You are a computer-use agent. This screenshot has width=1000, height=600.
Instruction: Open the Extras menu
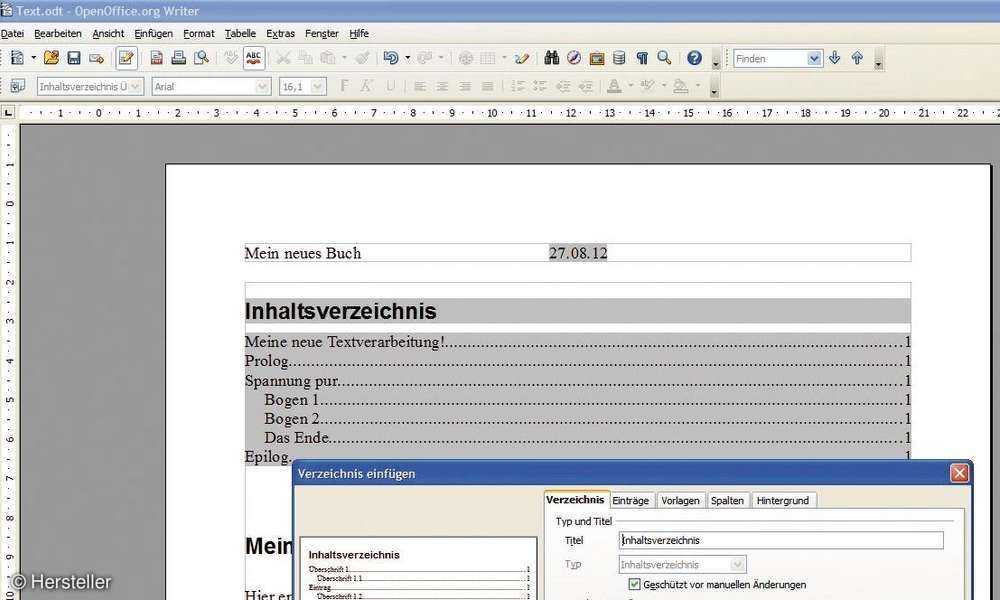click(x=280, y=33)
